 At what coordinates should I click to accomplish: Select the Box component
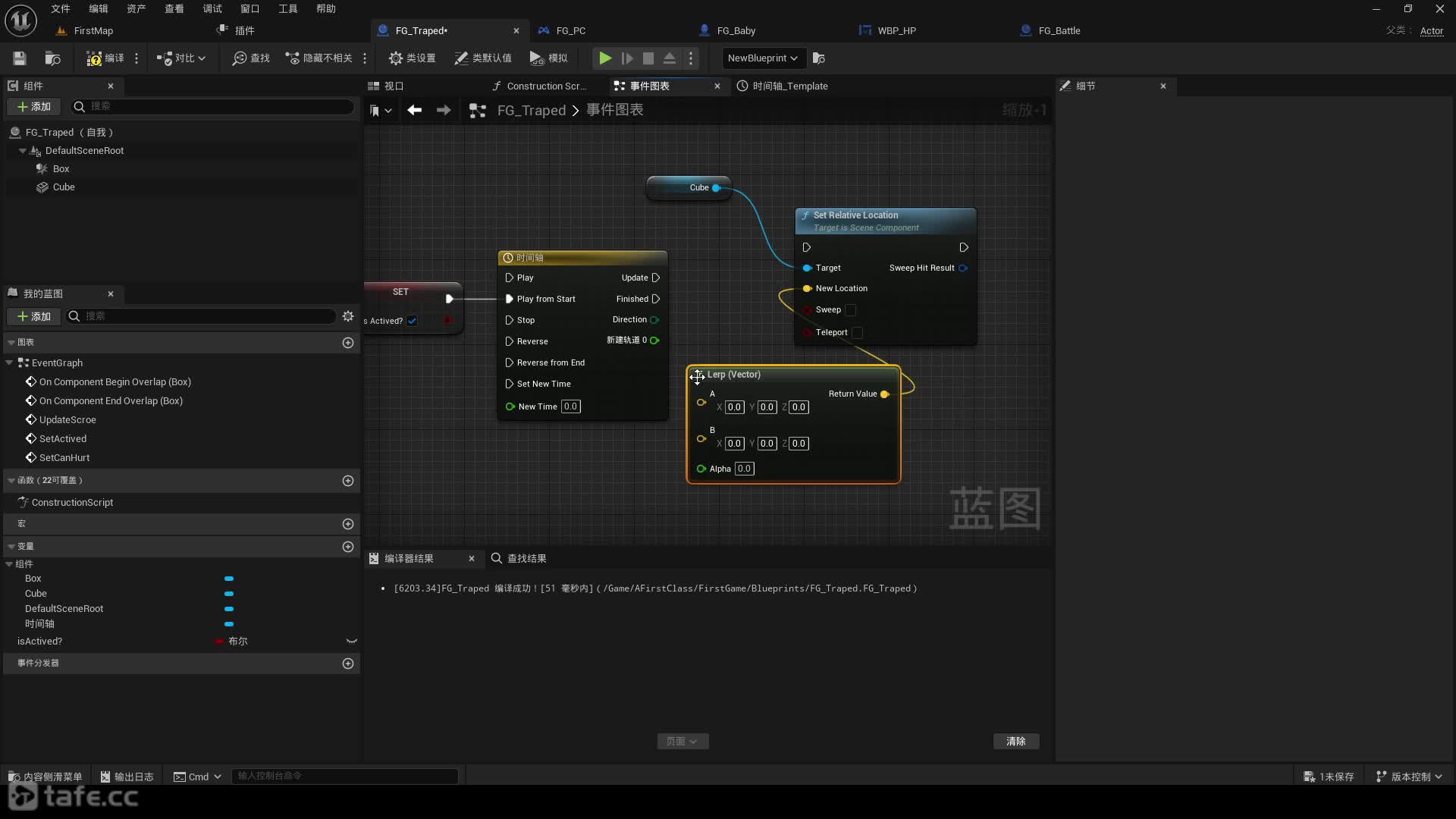[61, 169]
